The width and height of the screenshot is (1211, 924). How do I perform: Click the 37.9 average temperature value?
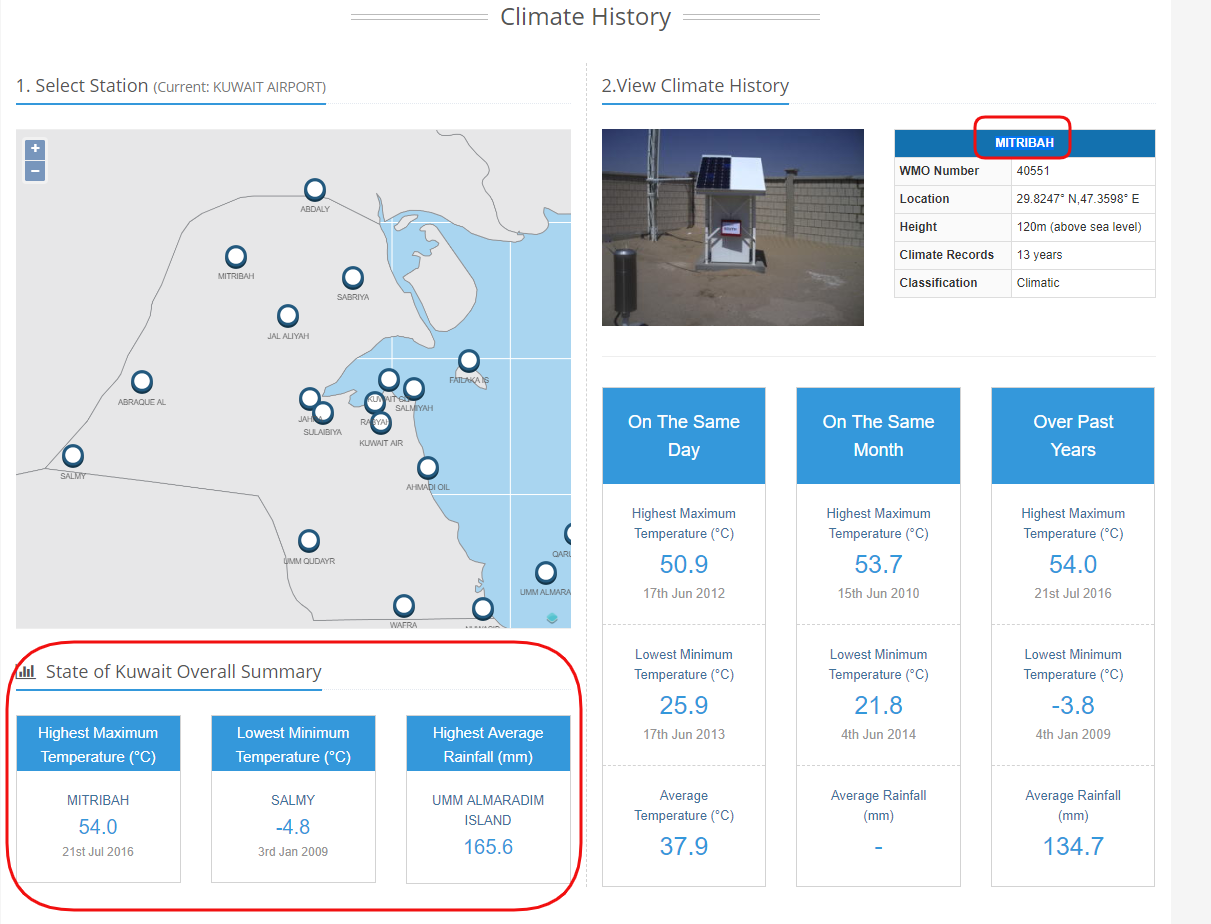pos(684,846)
